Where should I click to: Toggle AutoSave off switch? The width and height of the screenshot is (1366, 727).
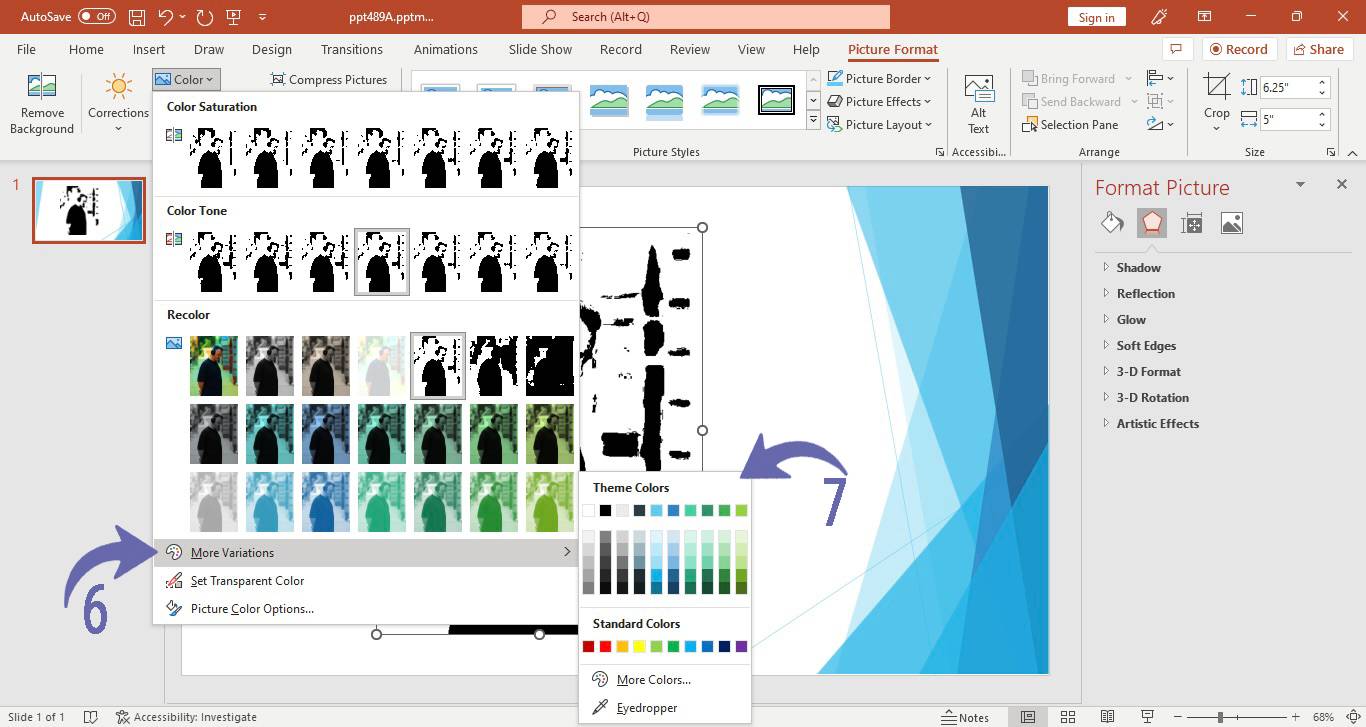[x=96, y=17]
